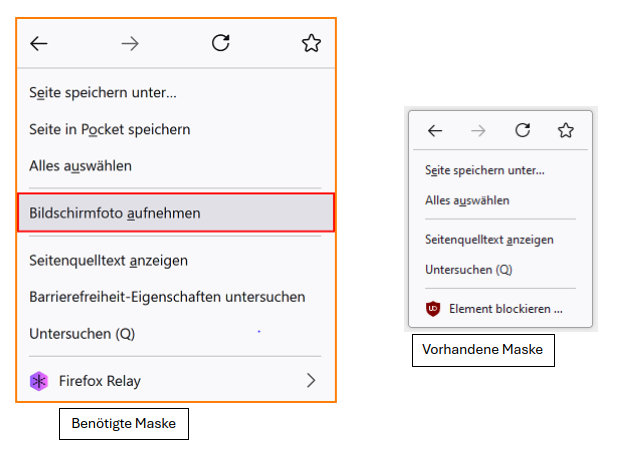Select "Barrierefreiheit-Eigenschaften untersuchen" entry

(167, 297)
